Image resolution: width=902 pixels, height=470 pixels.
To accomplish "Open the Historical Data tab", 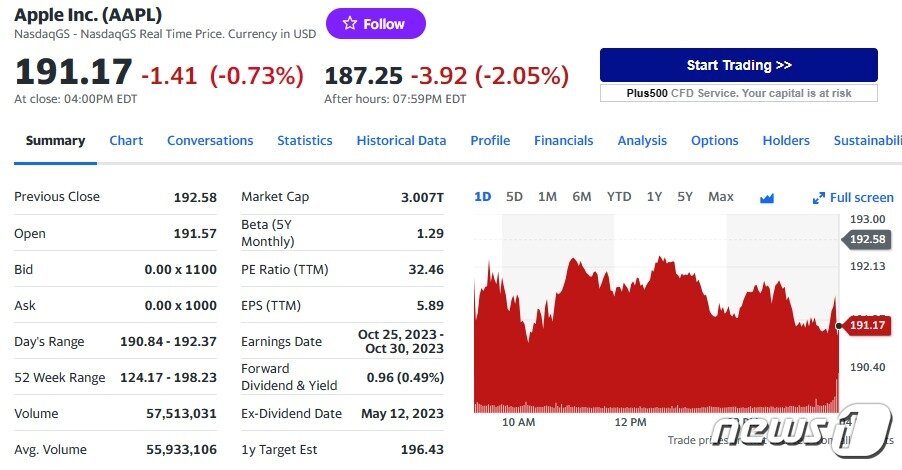I will coord(401,141).
